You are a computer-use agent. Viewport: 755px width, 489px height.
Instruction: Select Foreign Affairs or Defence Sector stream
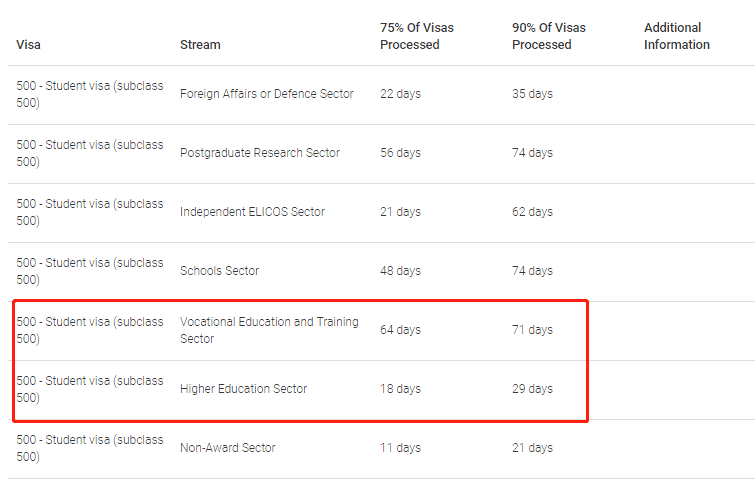point(267,94)
